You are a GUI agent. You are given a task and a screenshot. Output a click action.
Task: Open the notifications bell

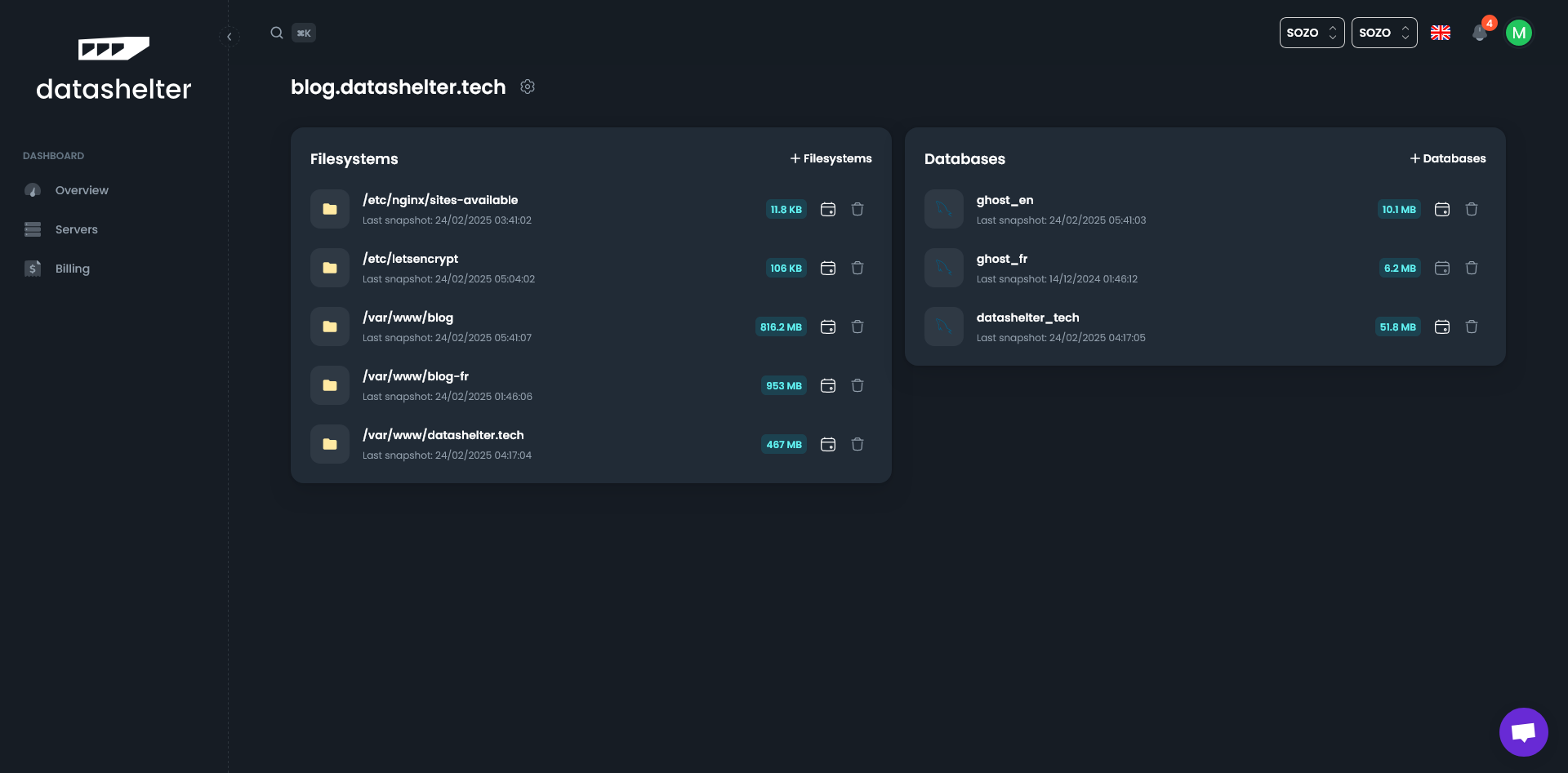1480,33
